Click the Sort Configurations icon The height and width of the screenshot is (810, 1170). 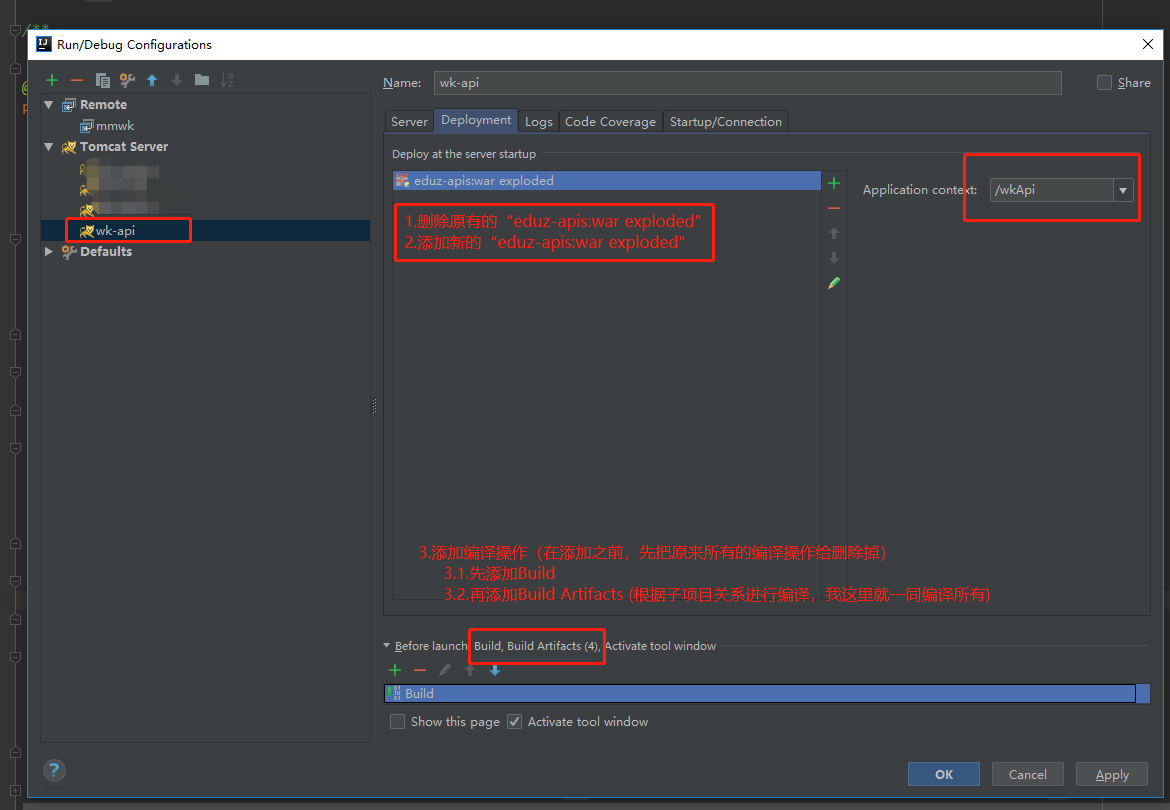pyautogui.click(x=227, y=80)
